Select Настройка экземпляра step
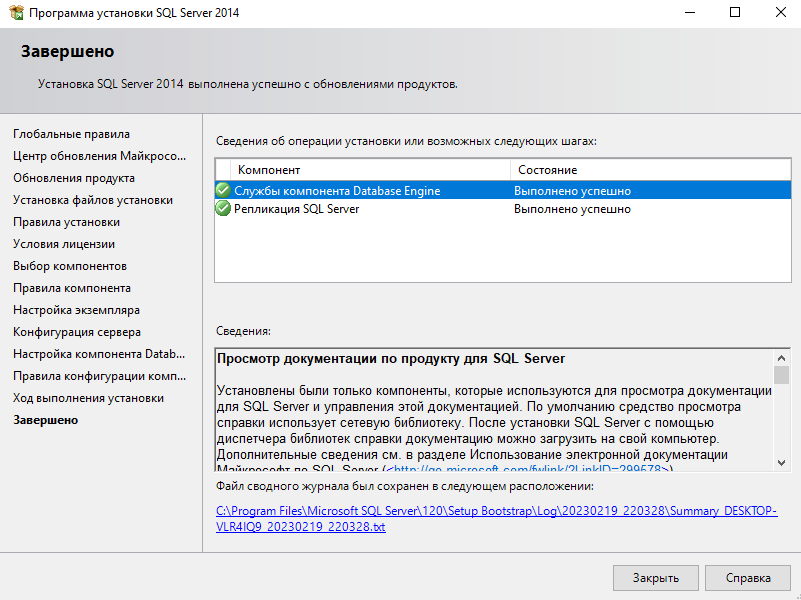Screen dimensions: 801x600 click(x=77, y=309)
